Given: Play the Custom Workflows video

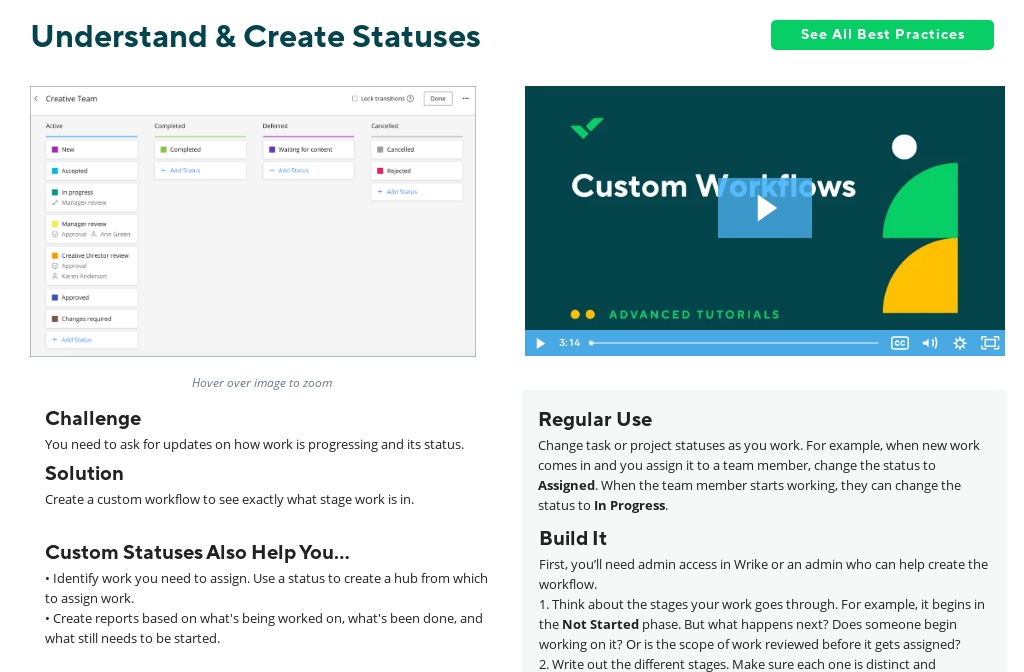Looking at the screenshot, I should (x=765, y=208).
